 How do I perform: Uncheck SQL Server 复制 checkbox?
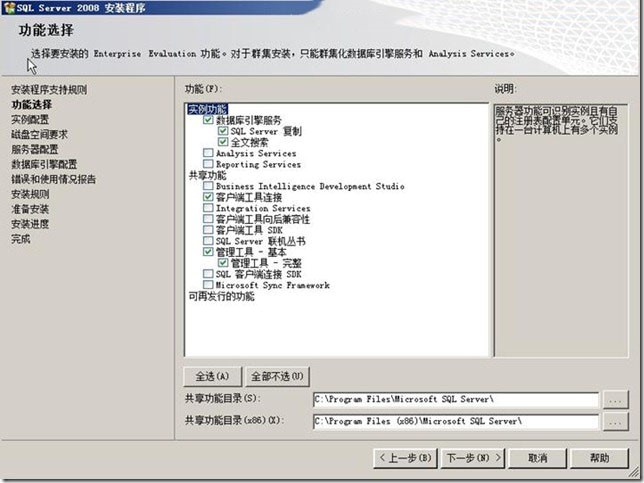coord(223,131)
